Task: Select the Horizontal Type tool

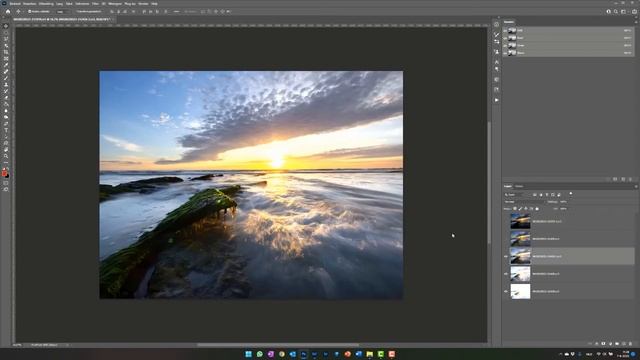Action: click(x=6, y=130)
